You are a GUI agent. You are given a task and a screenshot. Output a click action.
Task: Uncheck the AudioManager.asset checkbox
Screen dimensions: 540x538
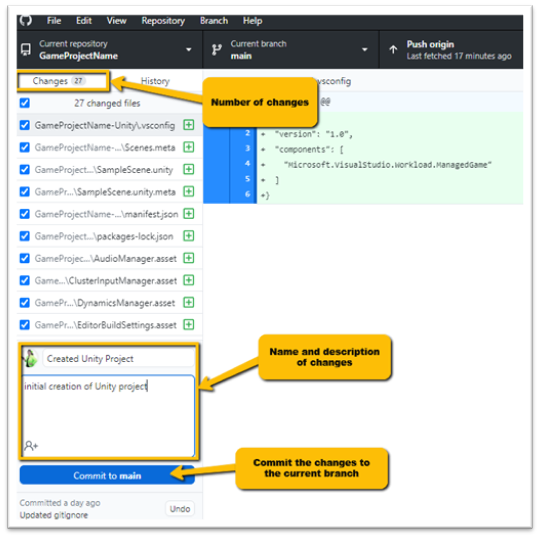(25, 258)
